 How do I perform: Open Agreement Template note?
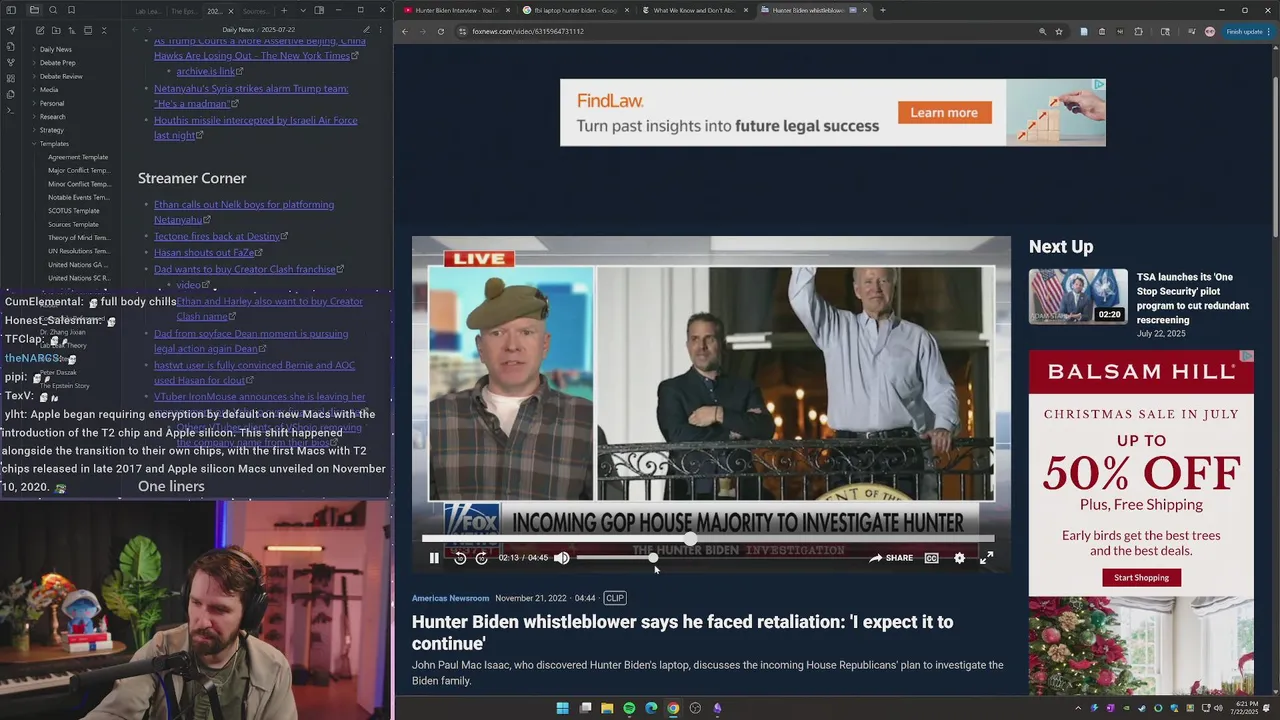click(x=78, y=157)
